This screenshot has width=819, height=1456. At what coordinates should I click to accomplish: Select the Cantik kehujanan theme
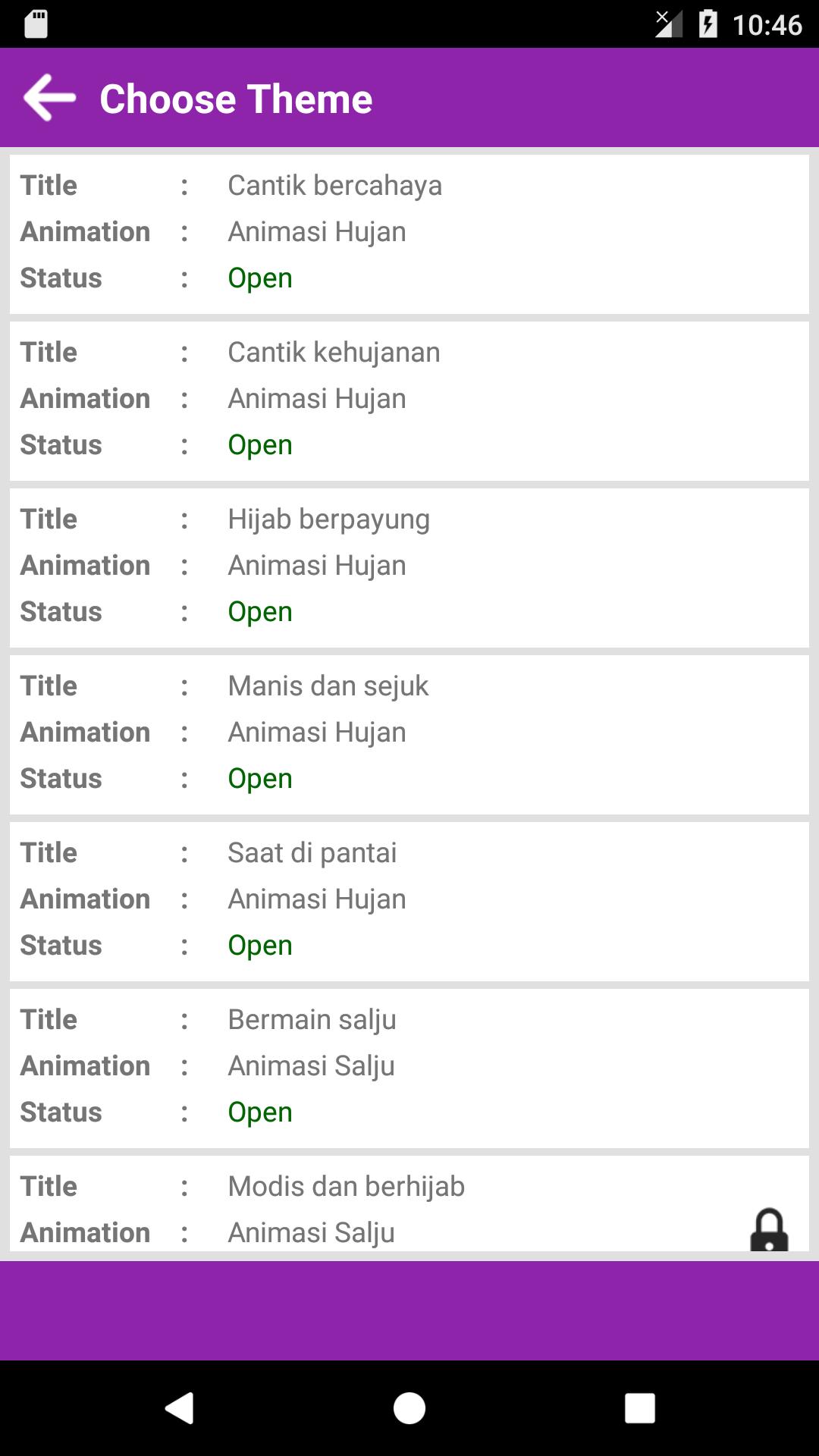[x=409, y=401]
